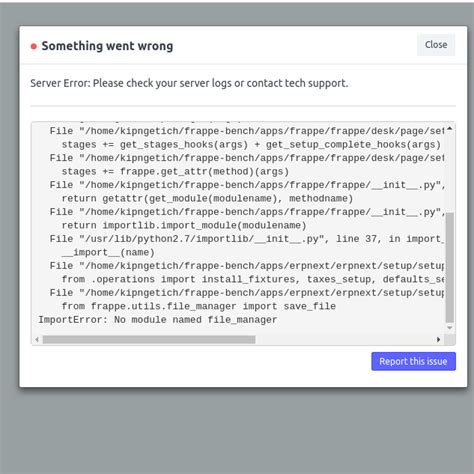
Task: Click the traceback scroll up arrow
Action: coord(450,129)
